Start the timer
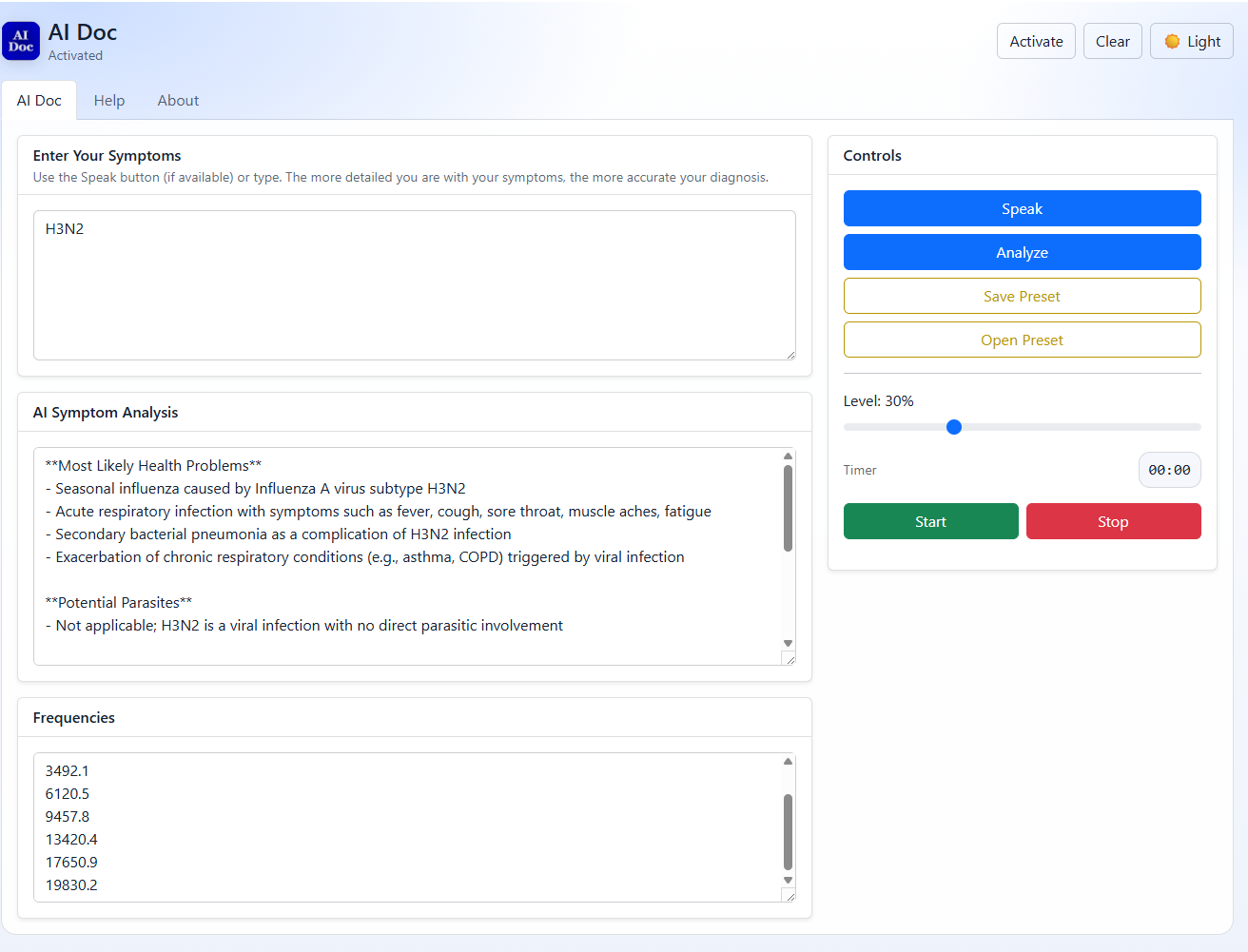The width and height of the screenshot is (1248, 952). [930, 521]
